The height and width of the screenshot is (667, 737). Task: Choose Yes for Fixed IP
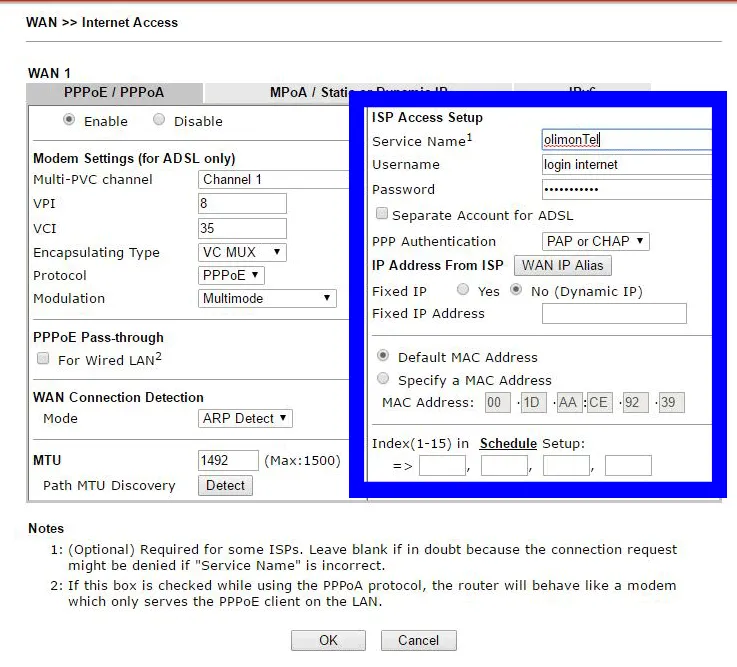[x=463, y=290]
